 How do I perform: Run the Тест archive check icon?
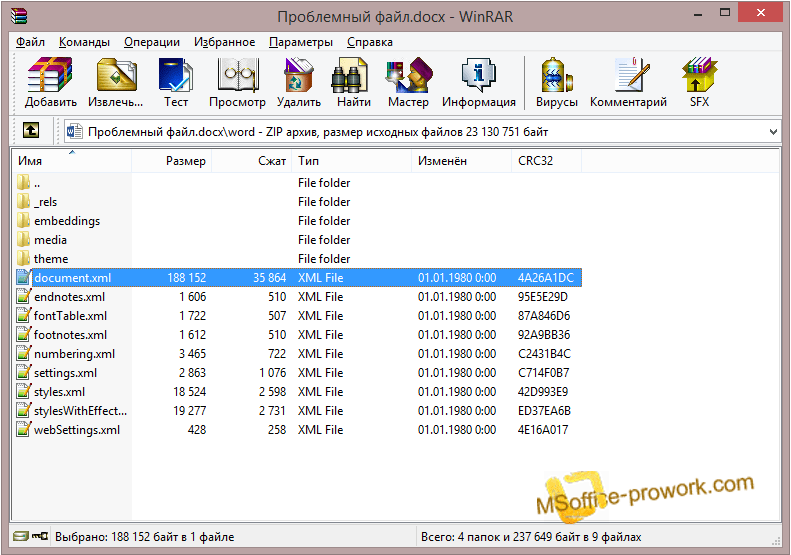point(176,75)
